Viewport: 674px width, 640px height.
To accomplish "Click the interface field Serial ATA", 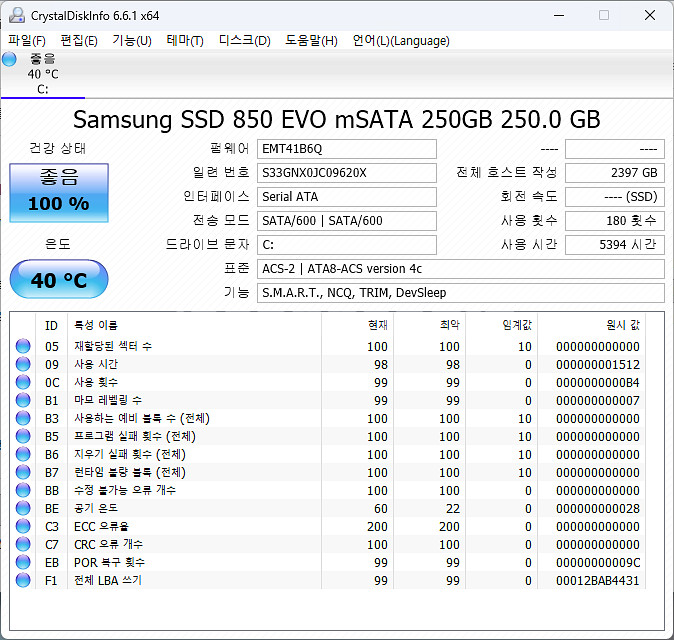I will pyautogui.click(x=347, y=197).
